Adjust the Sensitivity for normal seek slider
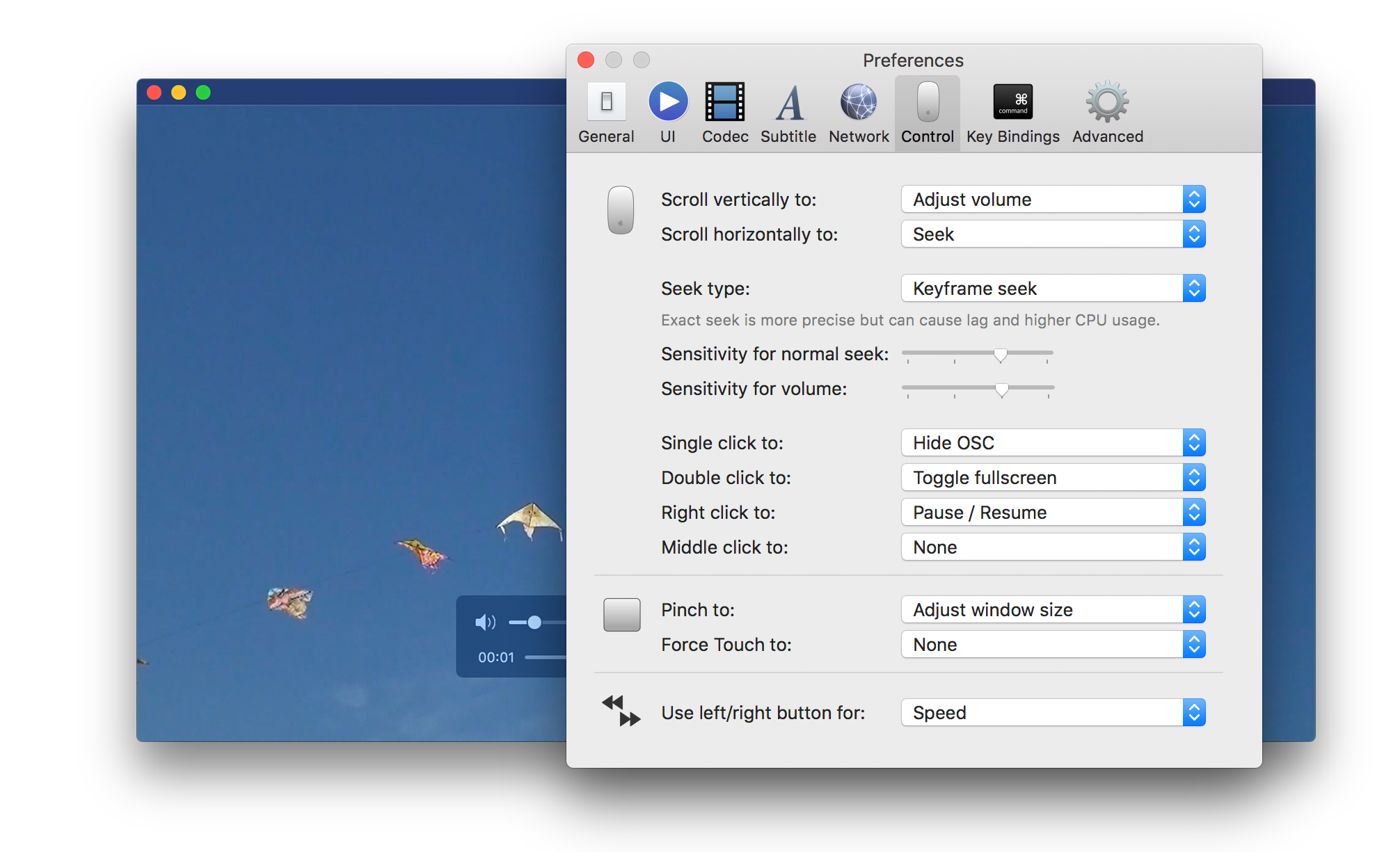Screen dimensions: 1400x852 pos(1001,355)
